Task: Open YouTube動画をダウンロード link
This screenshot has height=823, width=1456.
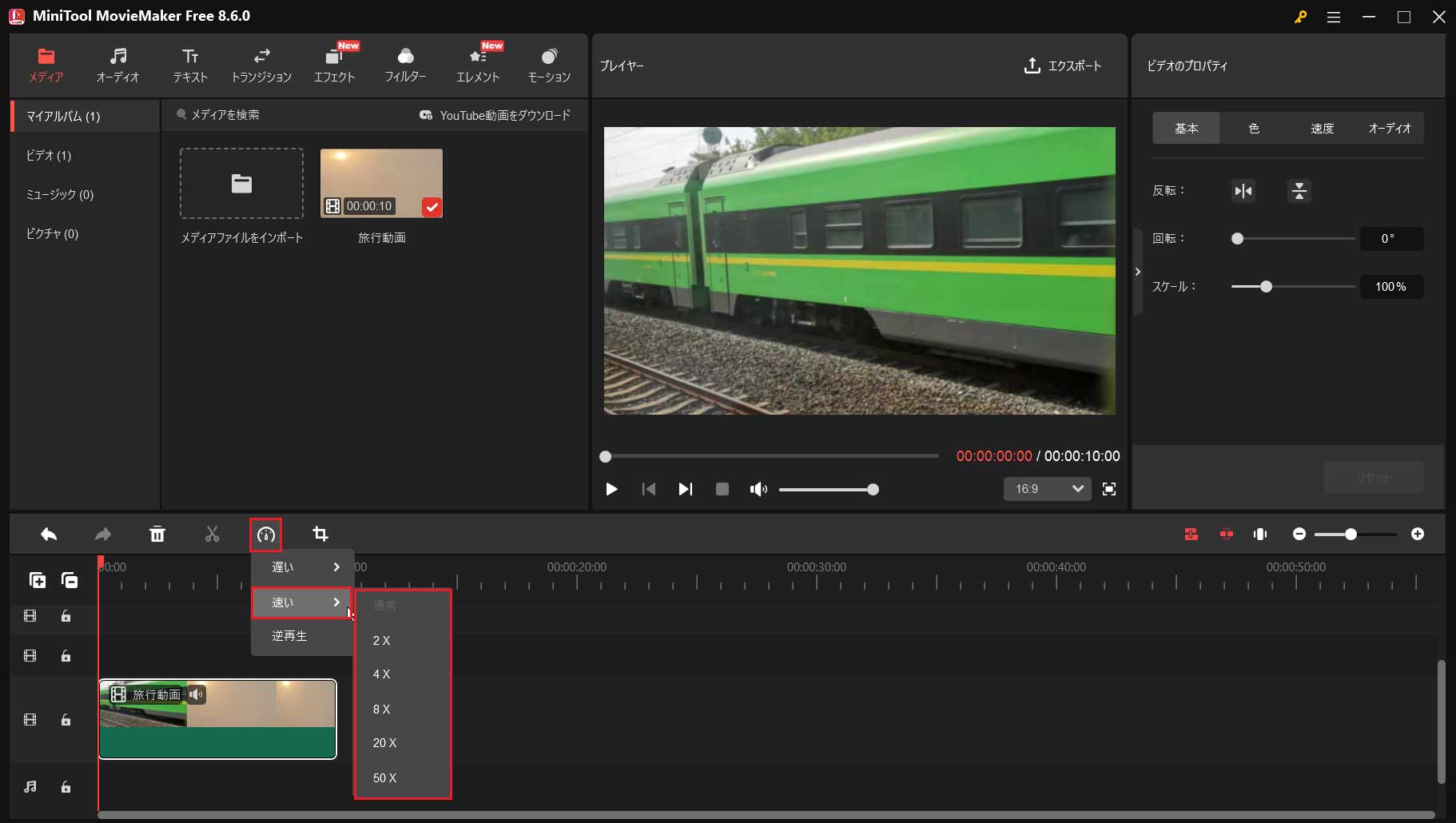Action: pyautogui.click(x=494, y=115)
